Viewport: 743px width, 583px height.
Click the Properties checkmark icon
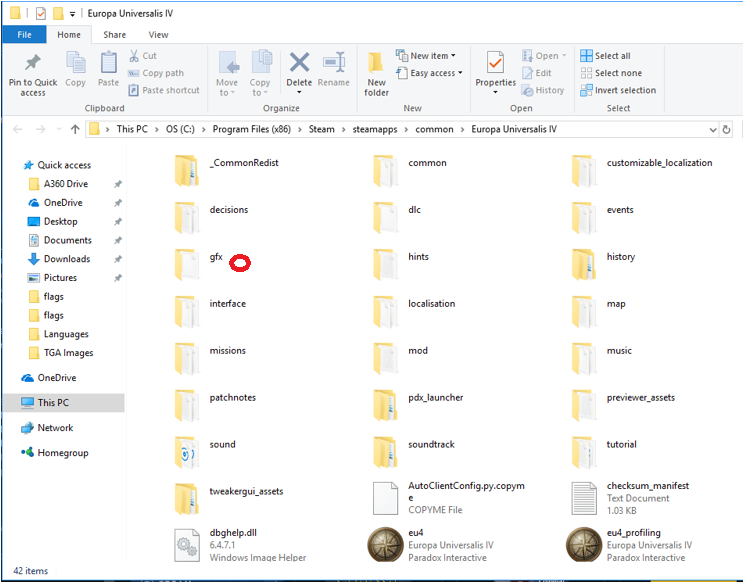click(x=495, y=63)
